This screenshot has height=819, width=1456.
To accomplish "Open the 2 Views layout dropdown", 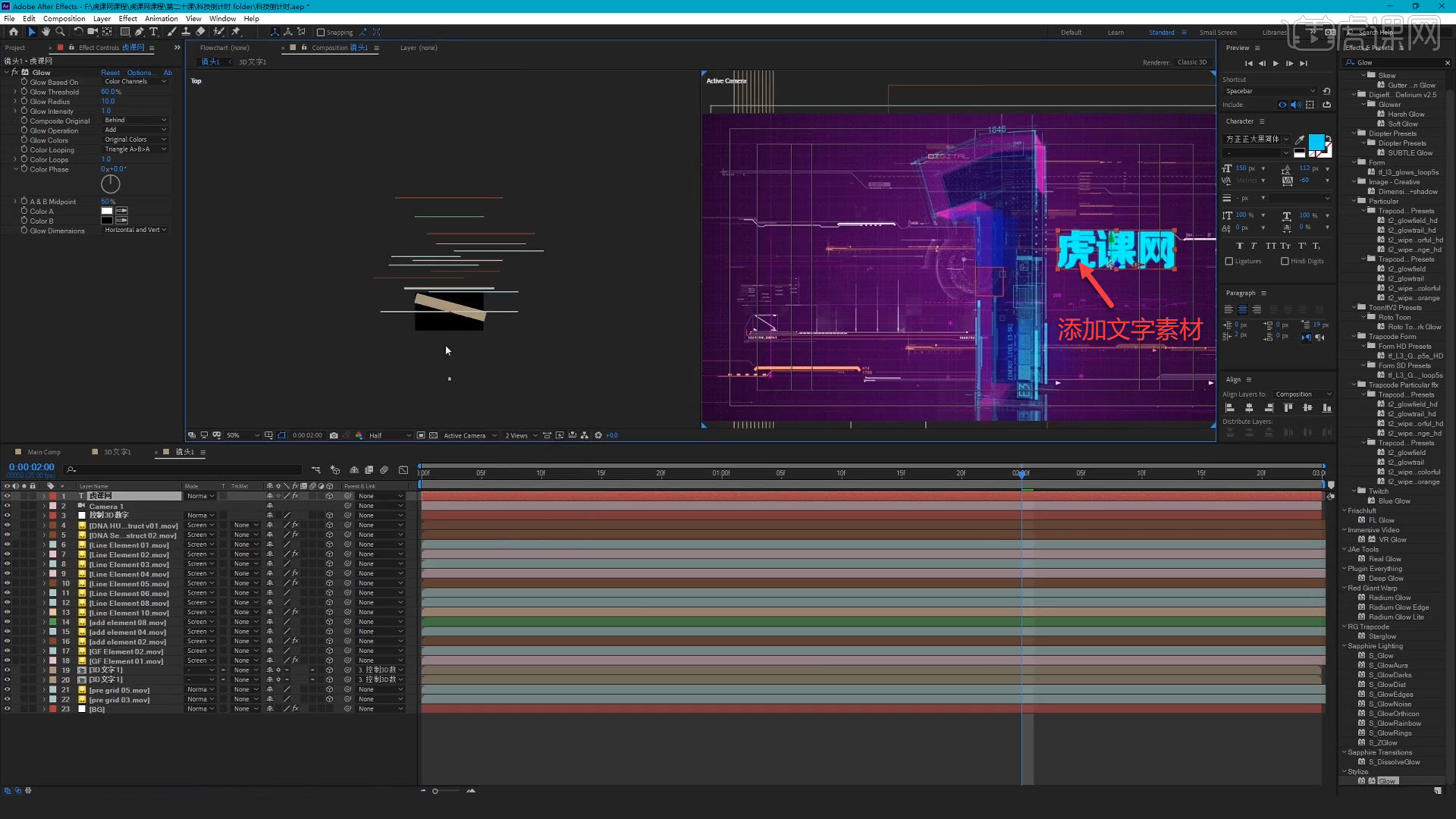I will pyautogui.click(x=521, y=435).
